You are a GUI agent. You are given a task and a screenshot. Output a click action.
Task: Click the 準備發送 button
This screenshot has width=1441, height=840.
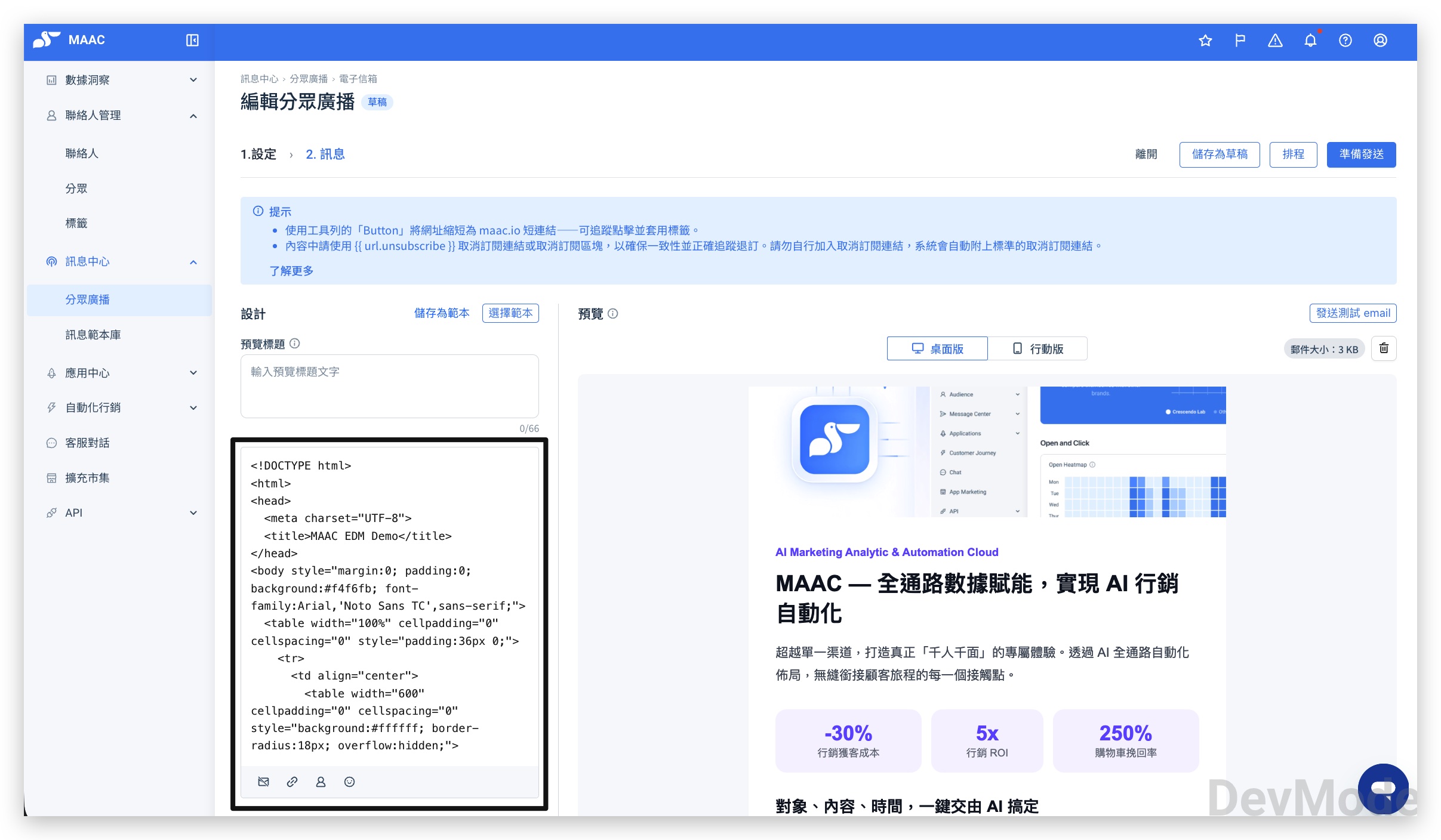click(1361, 155)
